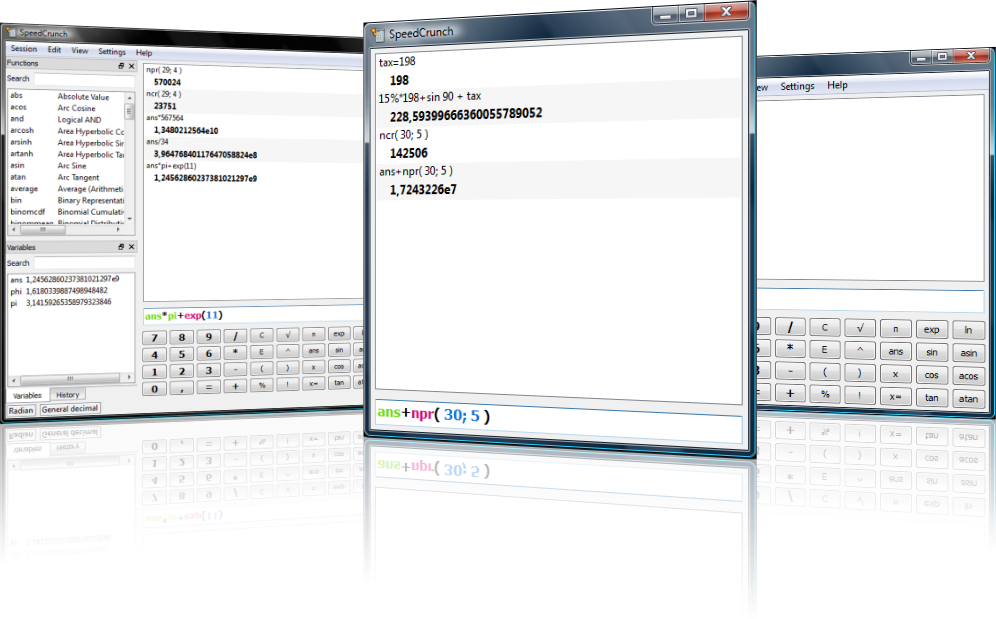Select the pi variable row
This screenshot has width=996, height=619.
click(x=60, y=303)
